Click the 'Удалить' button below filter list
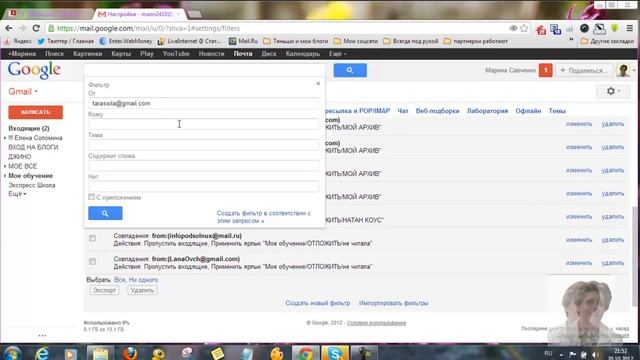 click(x=142, y=290)
